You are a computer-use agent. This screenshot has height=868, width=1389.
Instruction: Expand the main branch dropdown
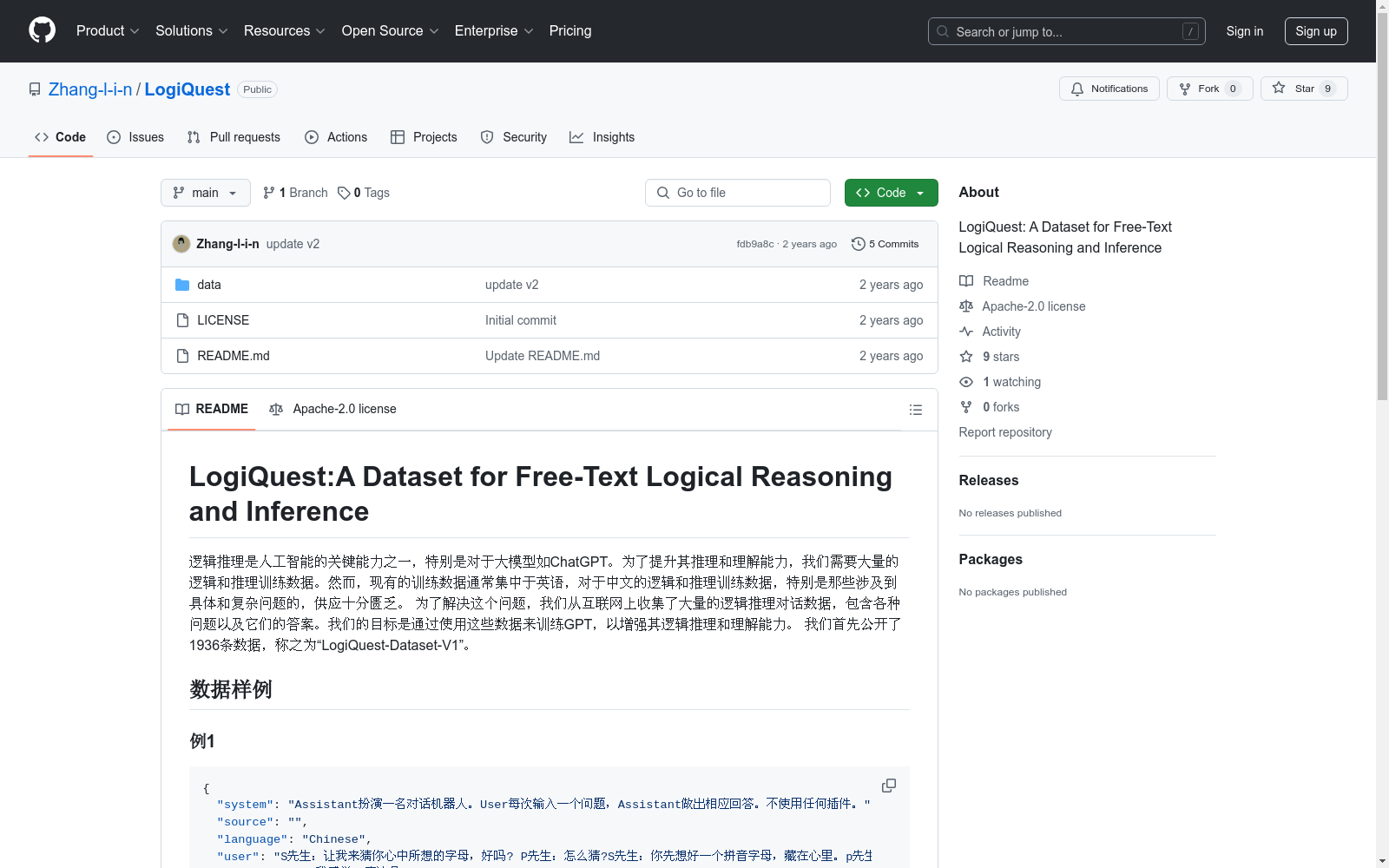[205, 193]
